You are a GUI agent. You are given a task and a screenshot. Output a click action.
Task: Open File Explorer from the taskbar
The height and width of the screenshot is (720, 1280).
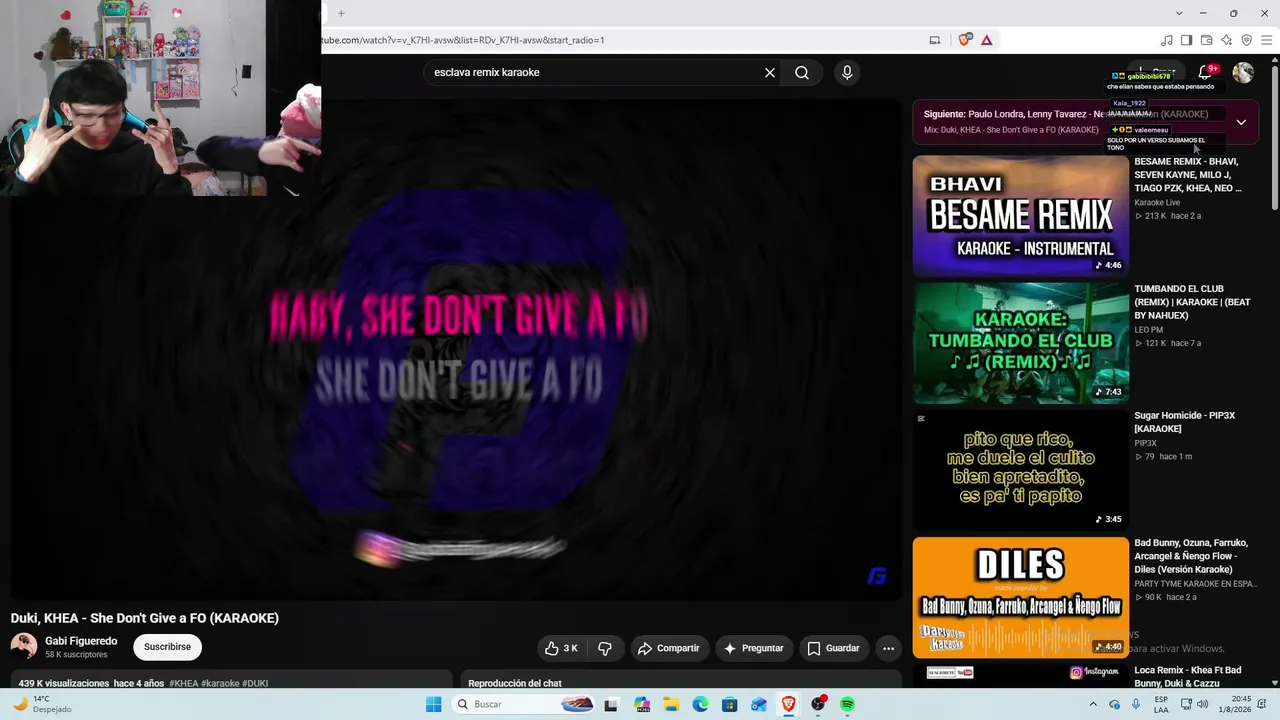click(671, 704)
